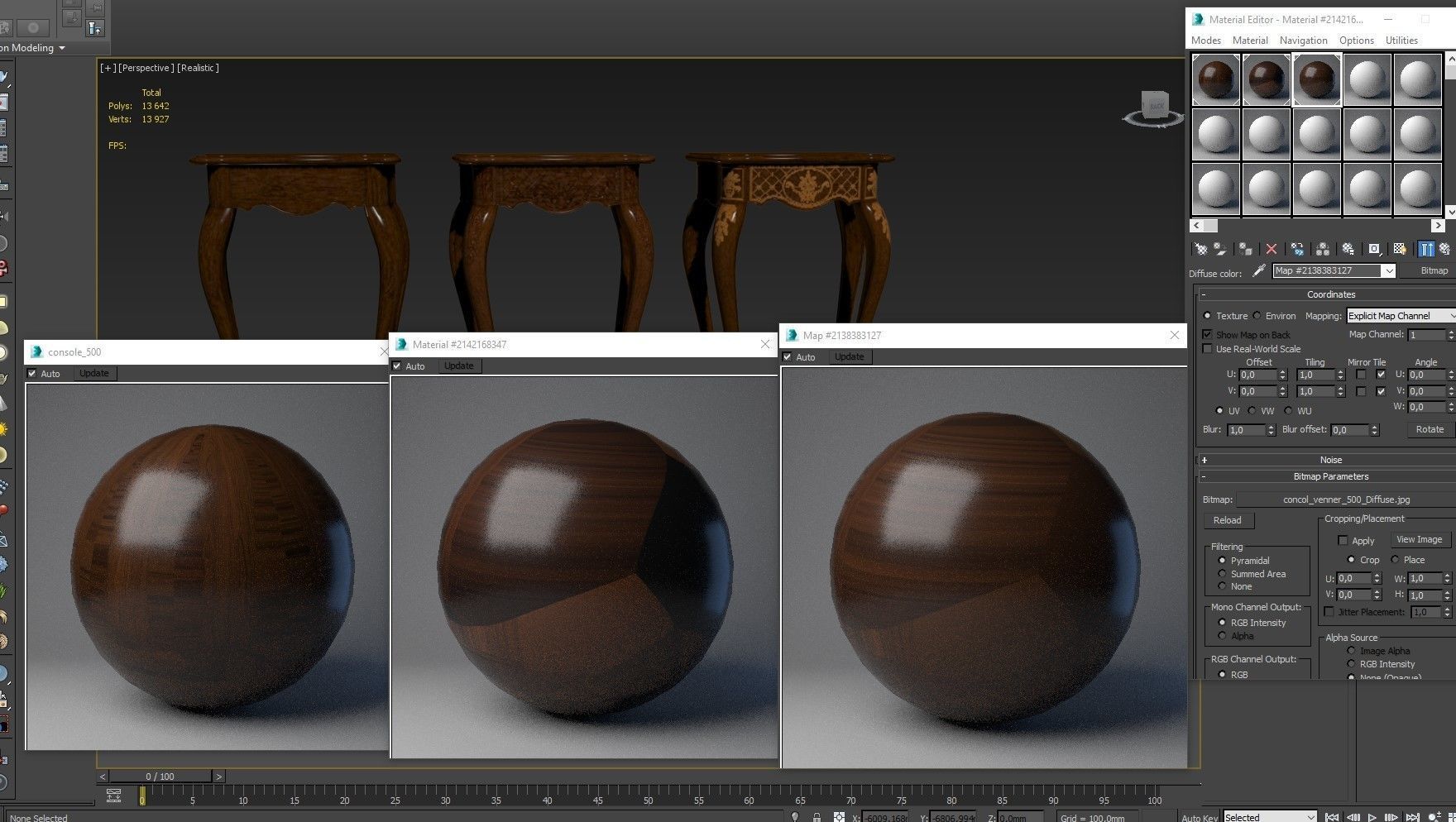The image size is (1456, 822).
Task: Click the Go to Start playback icon
Action: [1332, 817]
